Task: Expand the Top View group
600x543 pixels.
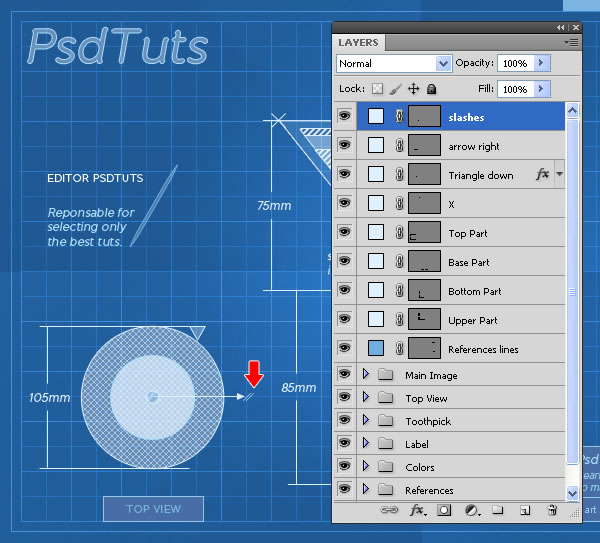Action: [366, 397]
